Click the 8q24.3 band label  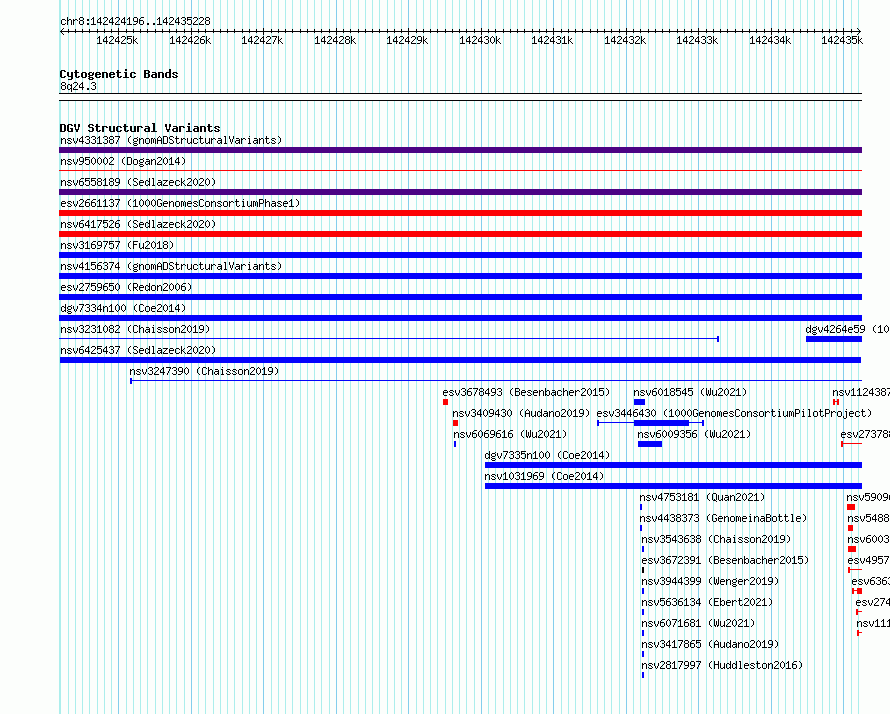(x=78, y=86)
